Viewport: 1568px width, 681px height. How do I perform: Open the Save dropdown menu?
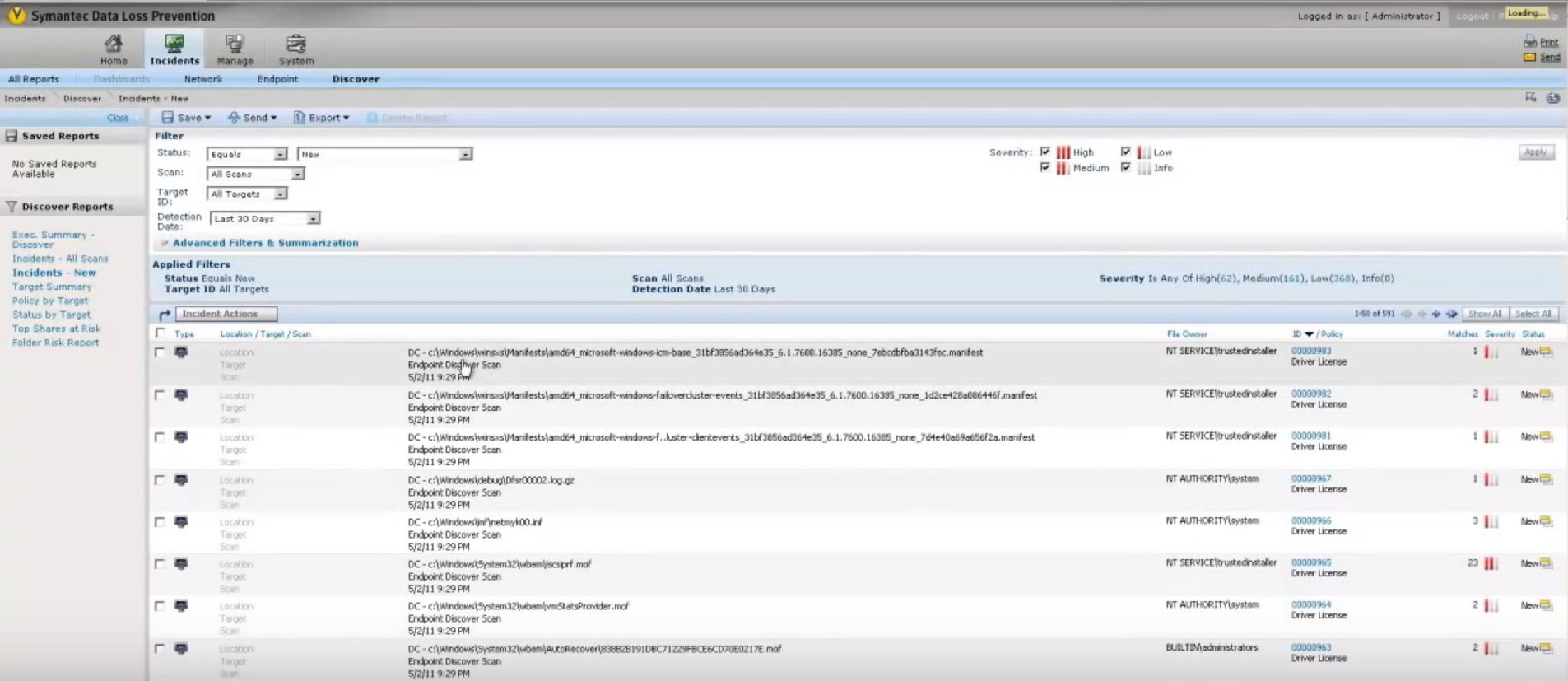[186, 118]
